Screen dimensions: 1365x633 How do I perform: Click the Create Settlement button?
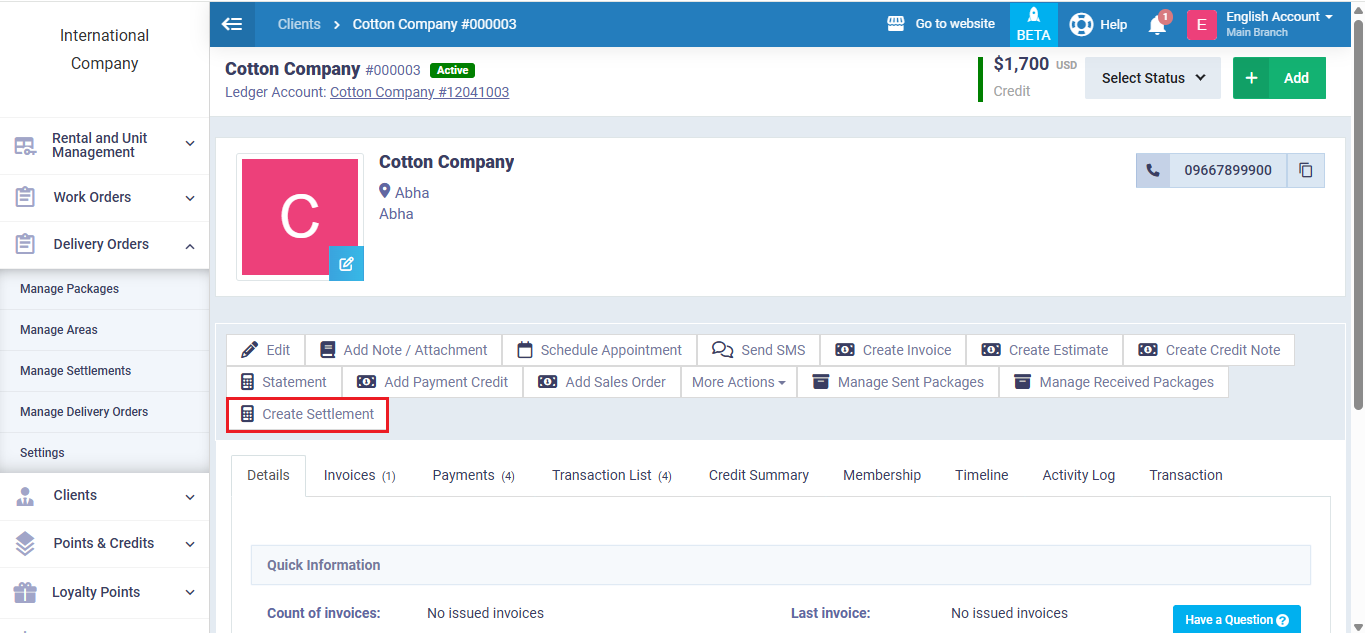coord(307,414)
